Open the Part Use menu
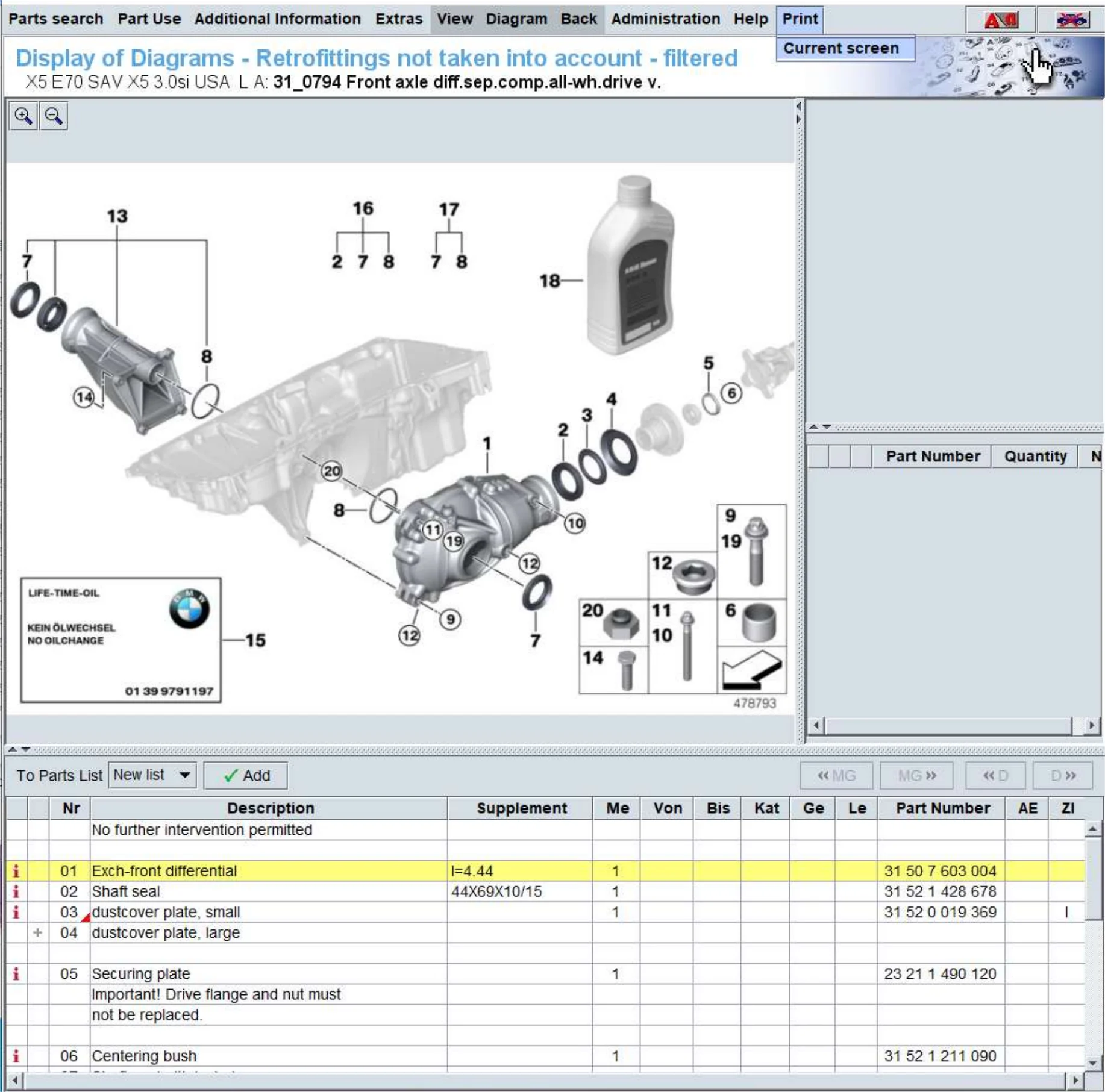This screenshot has height=1092, width=1105. pos(149,19)
